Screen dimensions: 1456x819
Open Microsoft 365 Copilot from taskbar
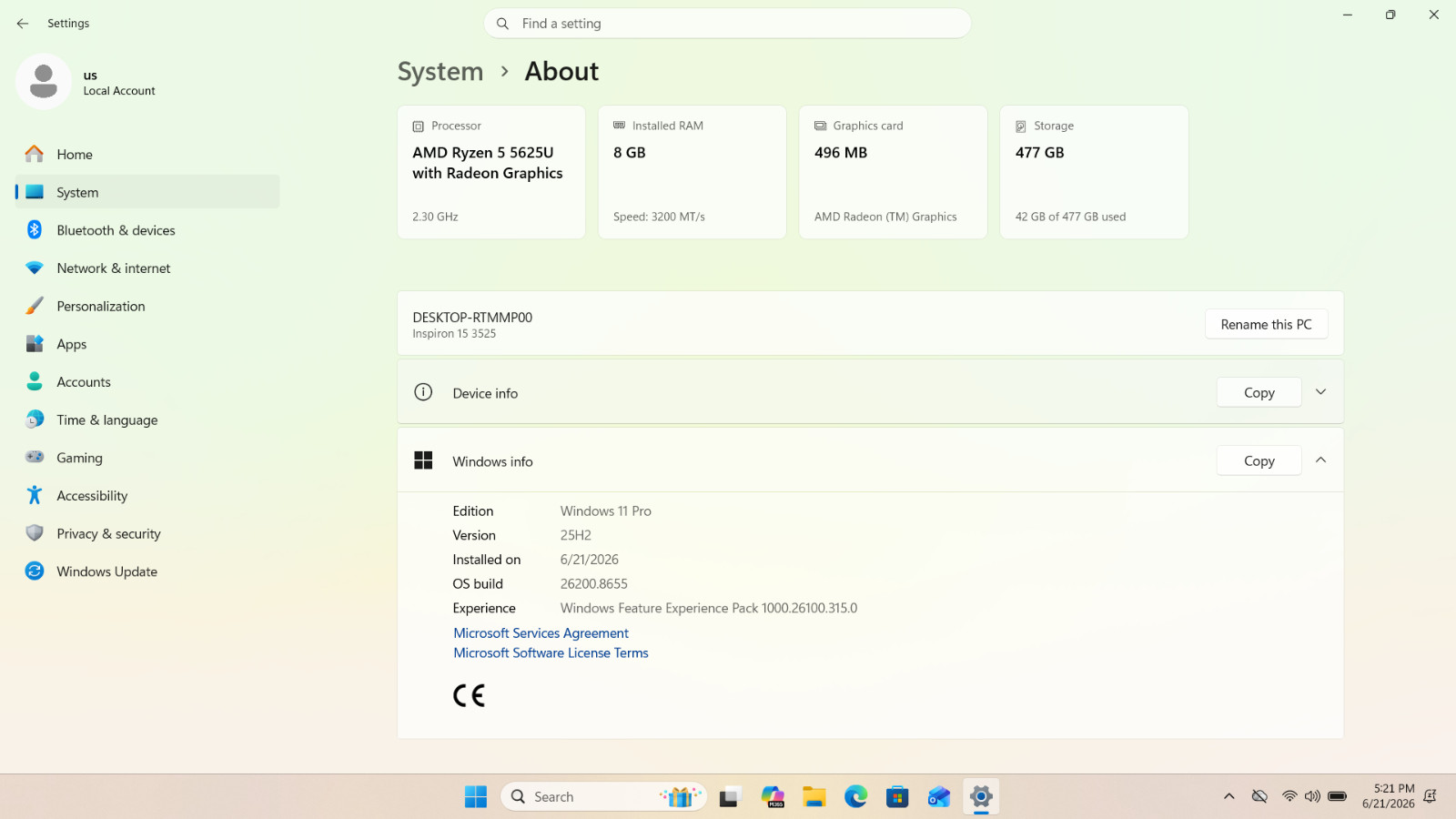pos(773,797)
